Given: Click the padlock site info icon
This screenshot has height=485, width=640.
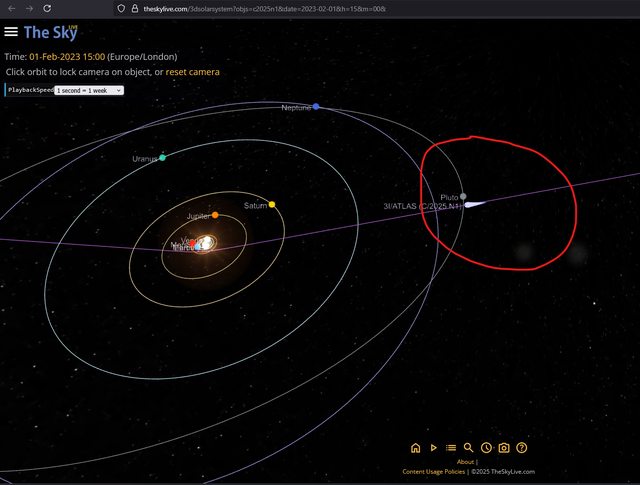Looking at the screenshot, I should click(135, 9).
